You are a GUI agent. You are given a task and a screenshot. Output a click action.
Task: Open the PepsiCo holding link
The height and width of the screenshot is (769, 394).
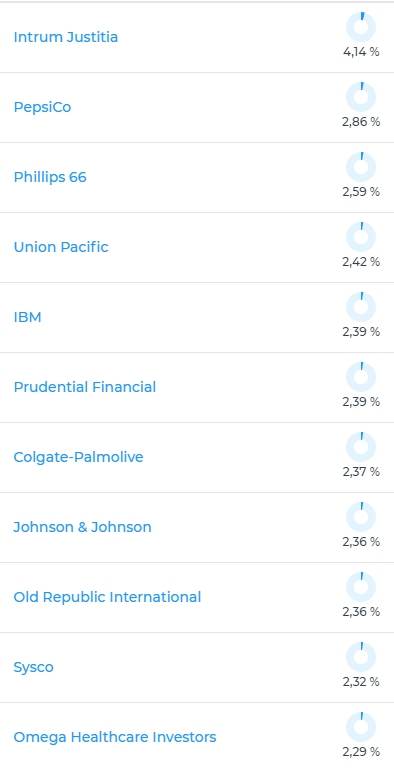42,107
